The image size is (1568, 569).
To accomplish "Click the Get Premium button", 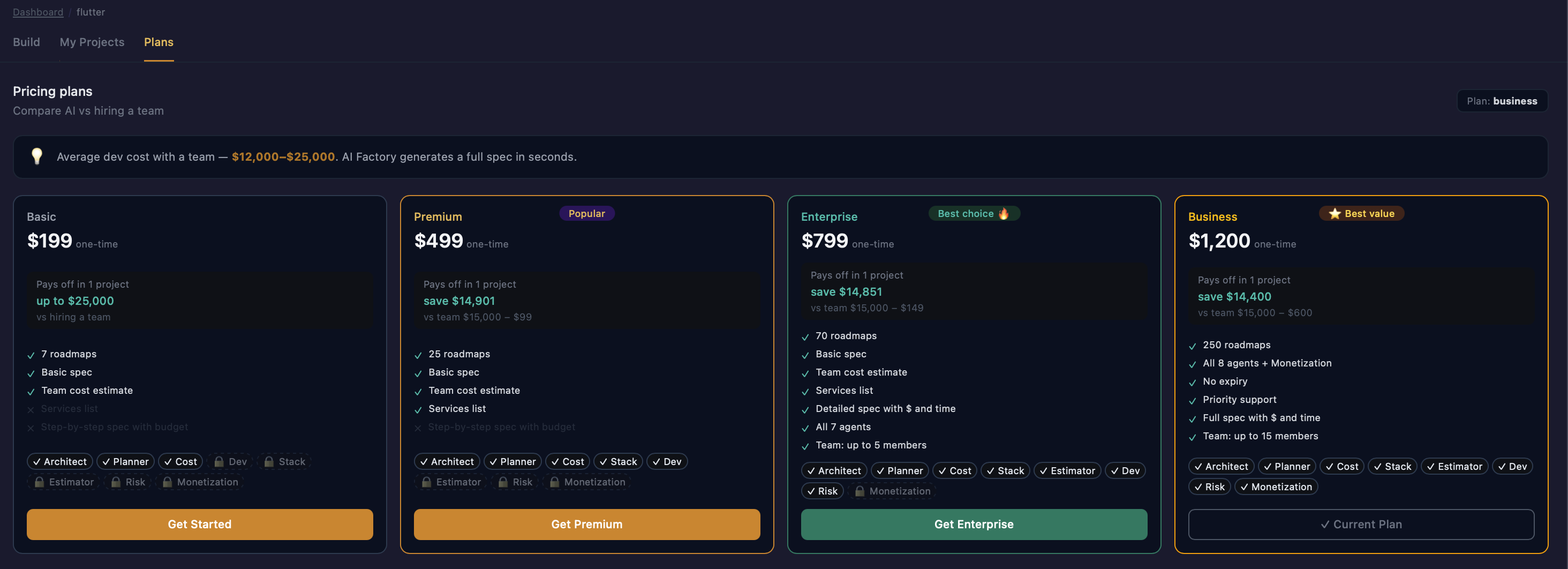I will tap(587, 525).
